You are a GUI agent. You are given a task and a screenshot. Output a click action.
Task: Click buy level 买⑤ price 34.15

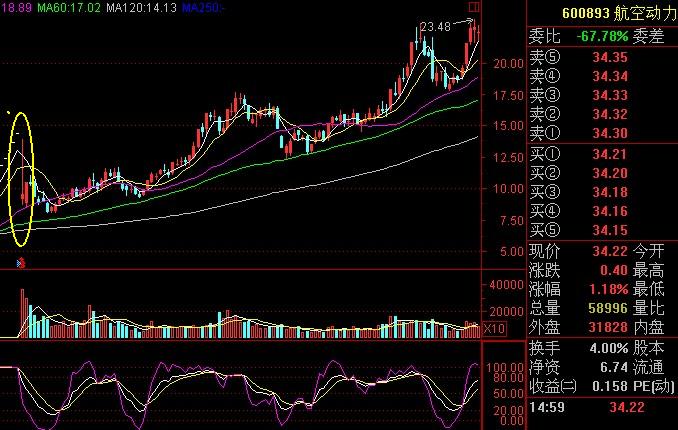click(610, 230)
